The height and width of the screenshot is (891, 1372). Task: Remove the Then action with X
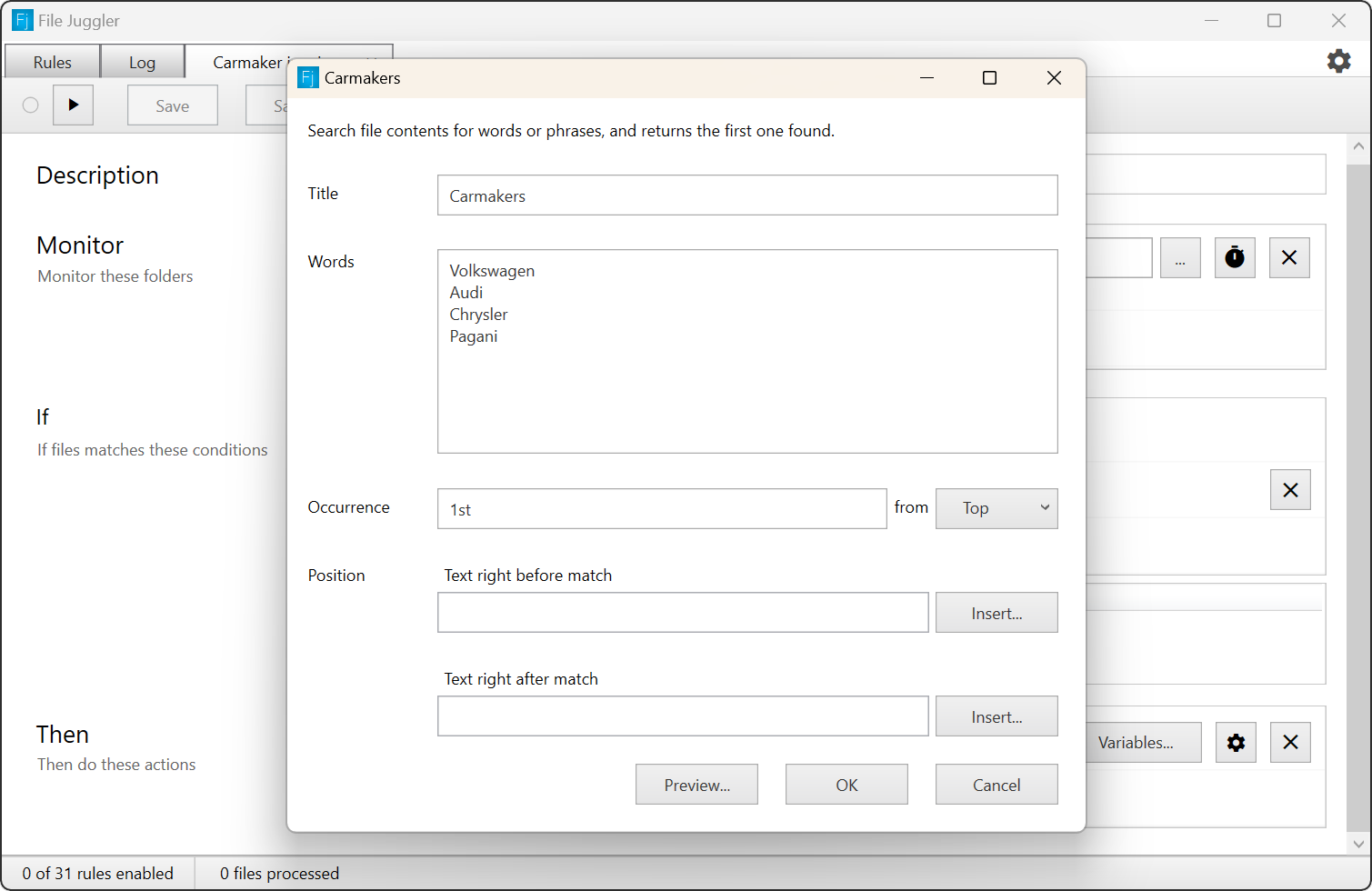[1290, 743]
